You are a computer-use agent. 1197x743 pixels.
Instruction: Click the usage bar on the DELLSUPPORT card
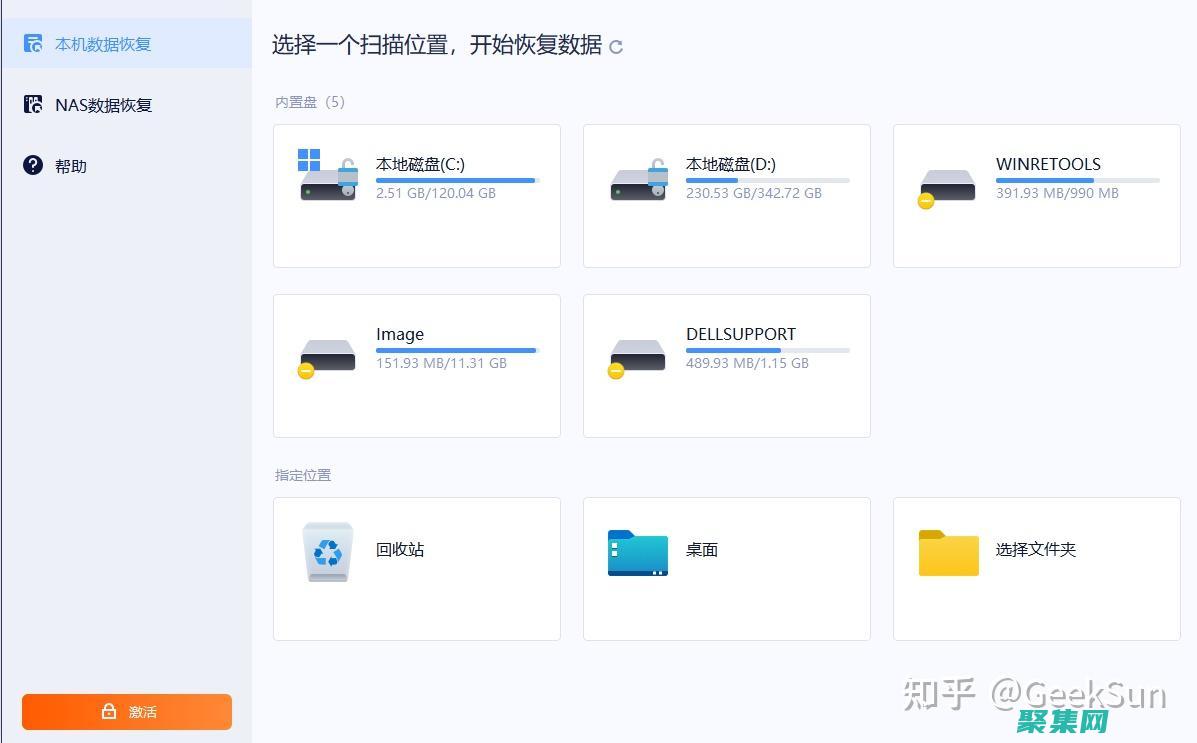[x=767, y=350]
